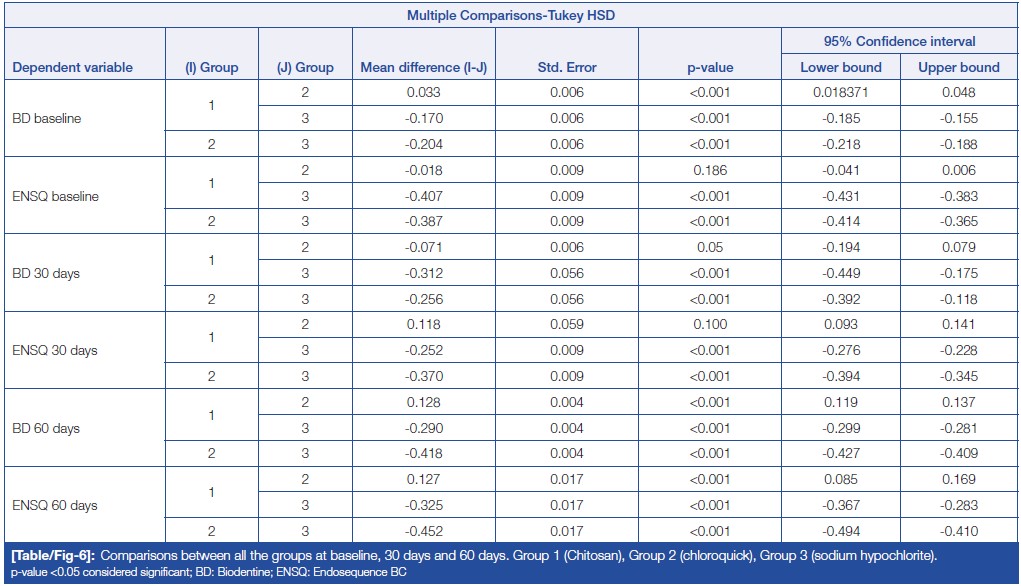The image size is (1021, 586).
Task: Select the 'BD baseline' row label
Action: tap(46, 119)
